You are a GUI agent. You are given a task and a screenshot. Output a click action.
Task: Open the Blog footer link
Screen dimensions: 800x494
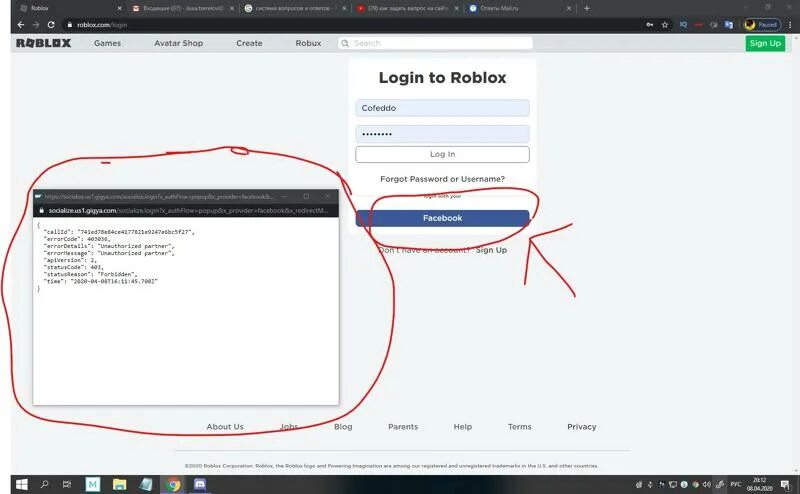pyautogui.click(x=343, y=427)
